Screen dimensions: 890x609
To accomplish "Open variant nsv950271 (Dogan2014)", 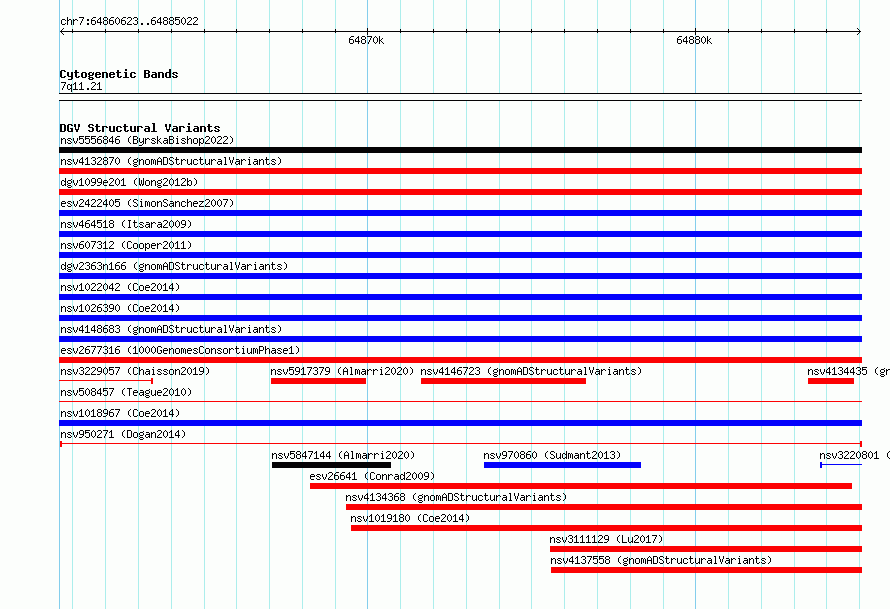I will pos(123,434).
